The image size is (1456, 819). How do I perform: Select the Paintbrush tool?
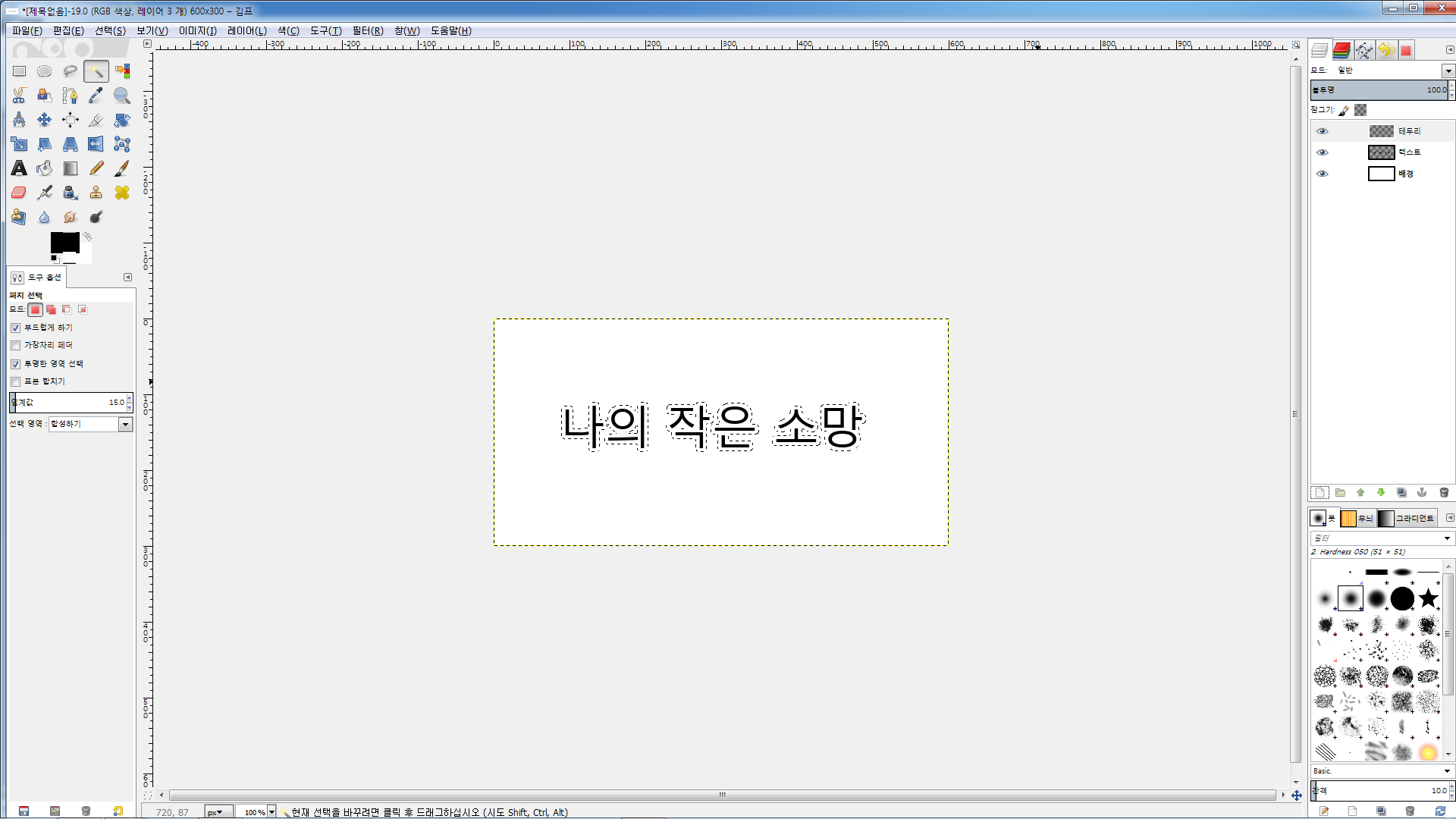click(122, 168)
